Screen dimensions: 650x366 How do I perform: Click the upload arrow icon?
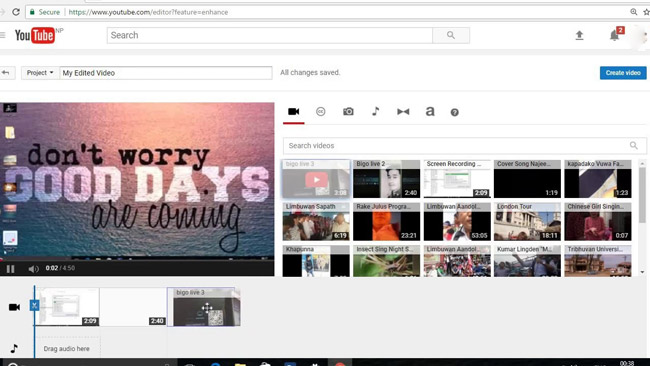[x=579, y=36]
